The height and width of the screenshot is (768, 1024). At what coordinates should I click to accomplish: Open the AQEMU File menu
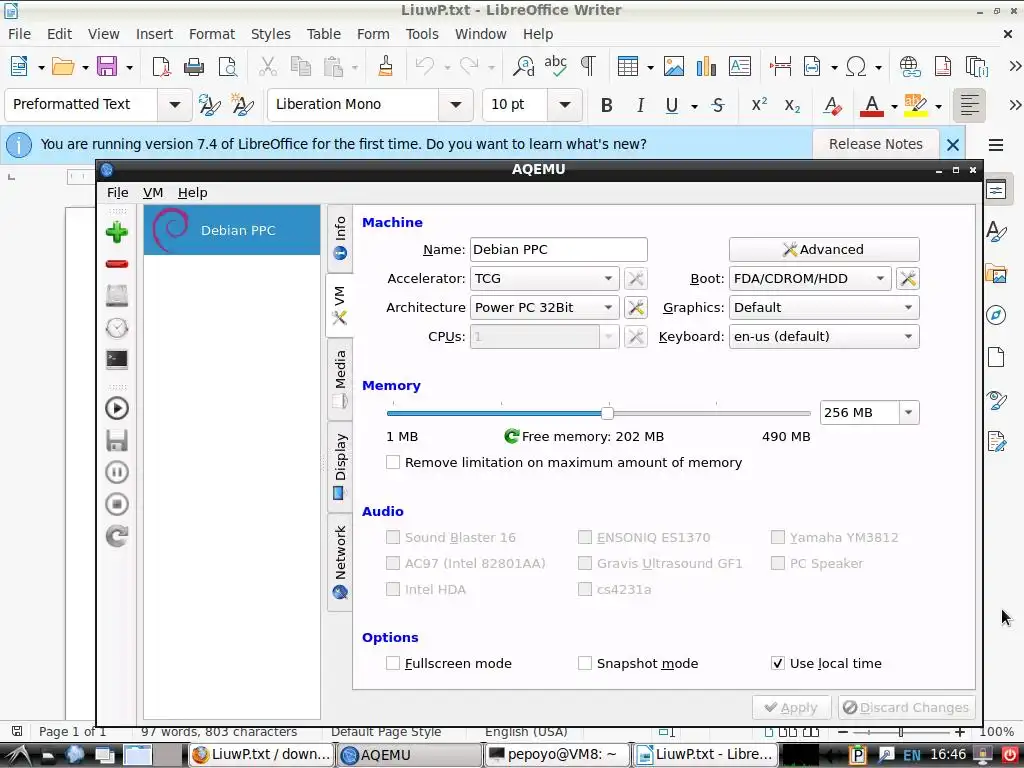coord(118,193)
